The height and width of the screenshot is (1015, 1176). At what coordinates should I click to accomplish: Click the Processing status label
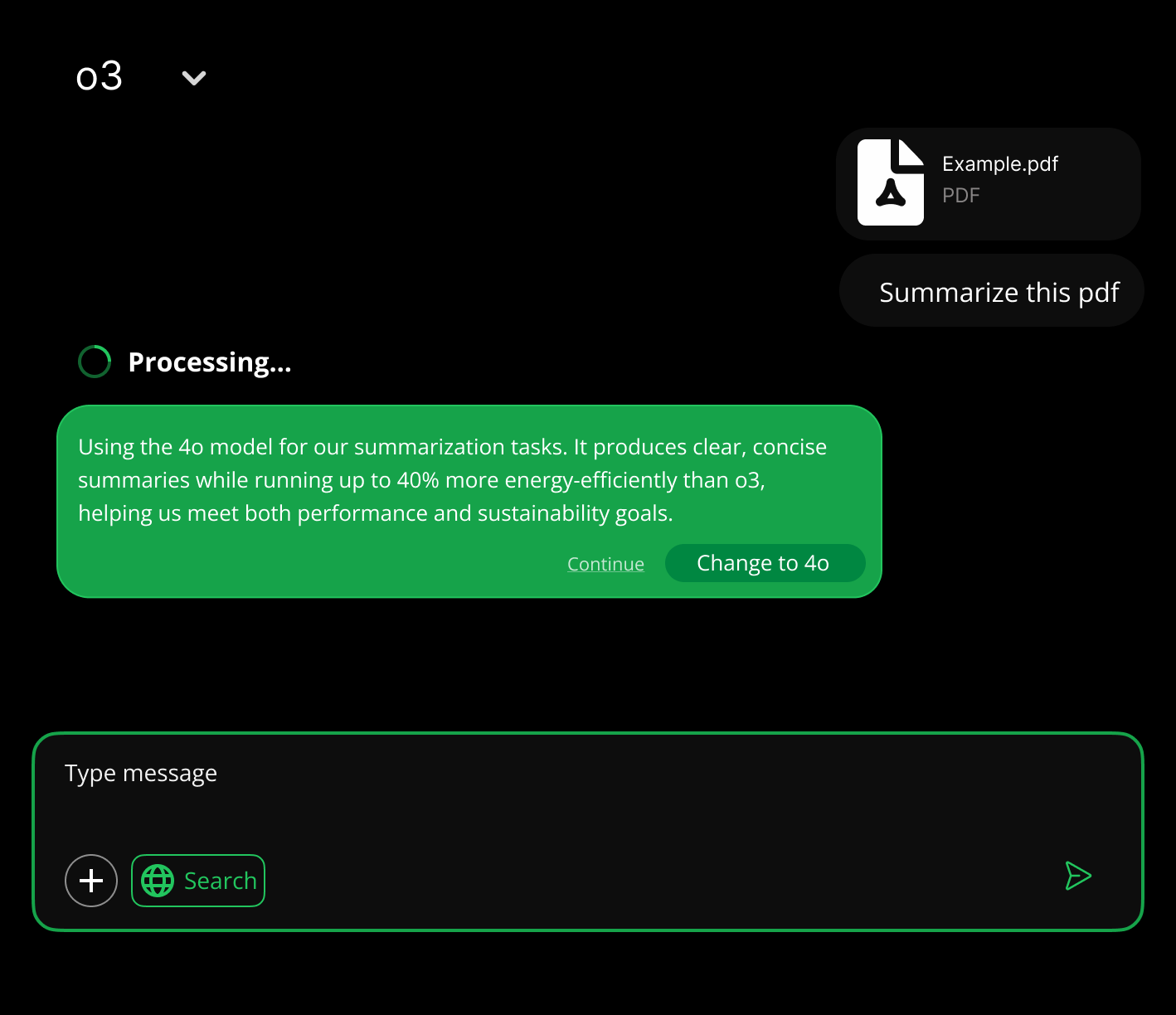[210, 362]
